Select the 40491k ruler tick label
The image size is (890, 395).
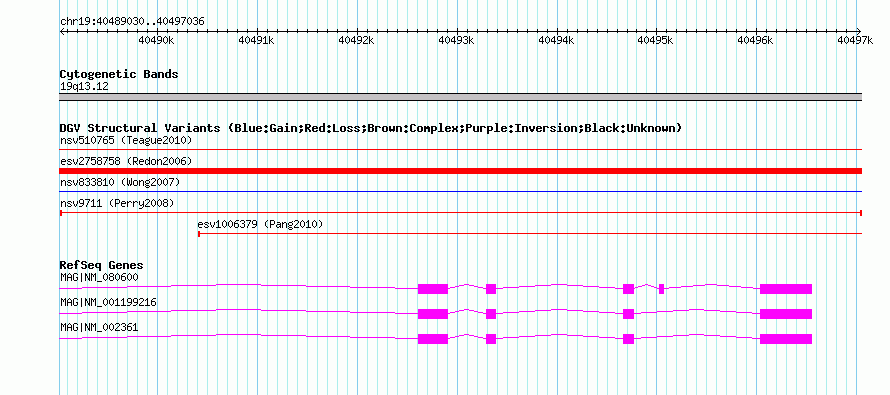pos(256,40)
